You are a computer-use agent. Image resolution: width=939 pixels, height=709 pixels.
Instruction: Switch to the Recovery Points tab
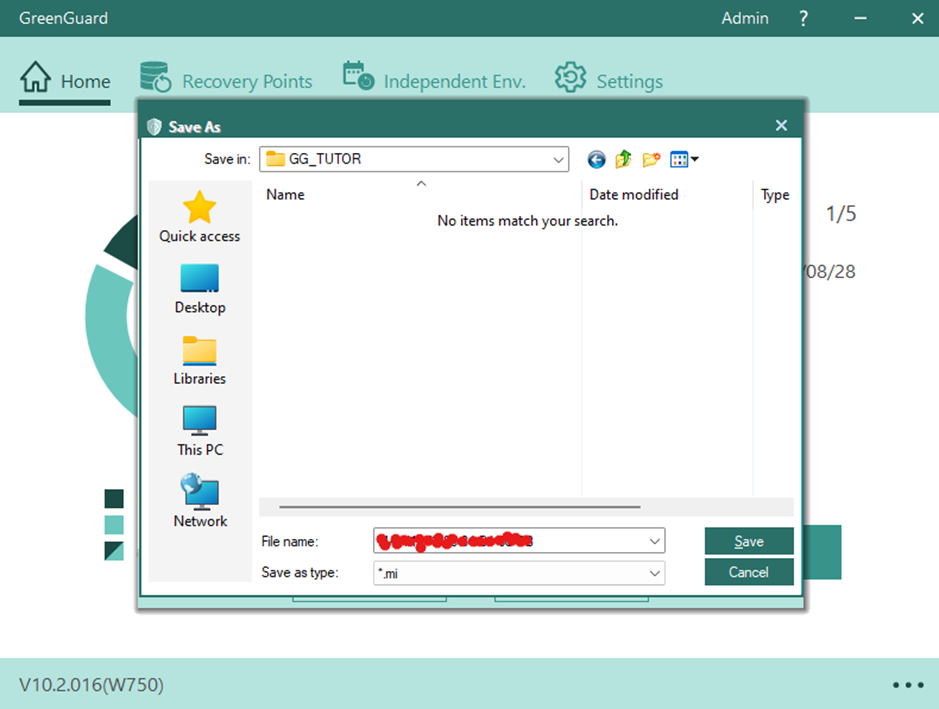[x=226, y=81]
